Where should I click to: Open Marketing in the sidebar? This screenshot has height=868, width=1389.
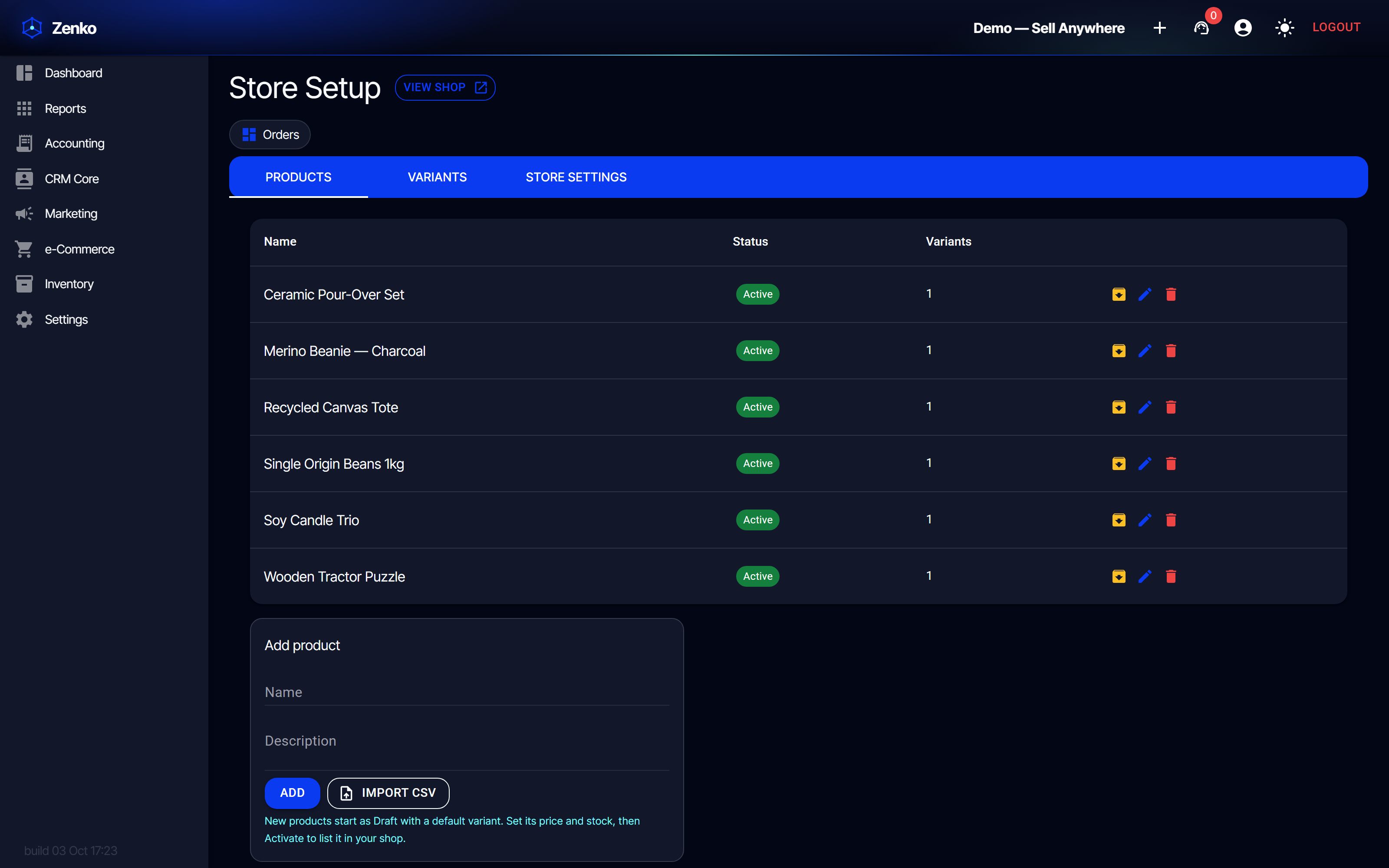point(104,214)
